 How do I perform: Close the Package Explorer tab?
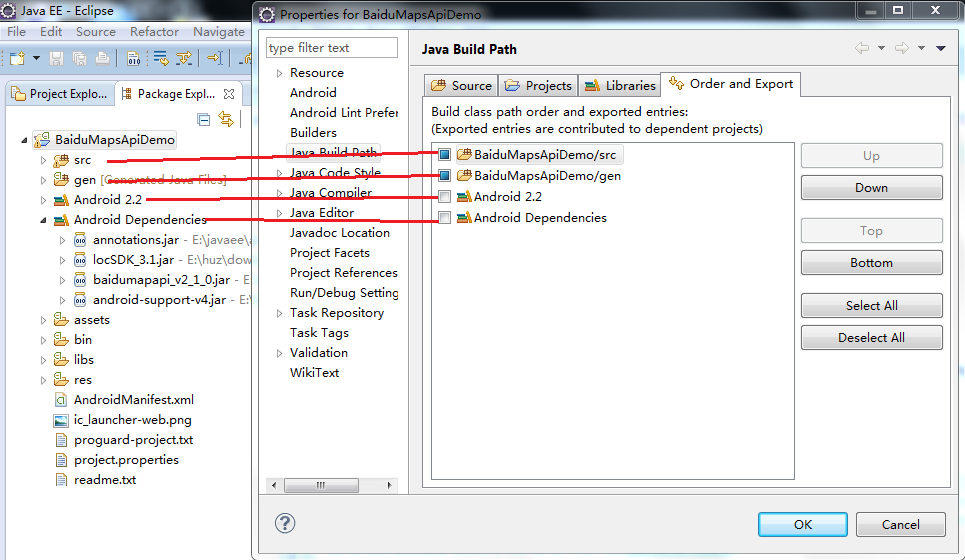(229, 94)
